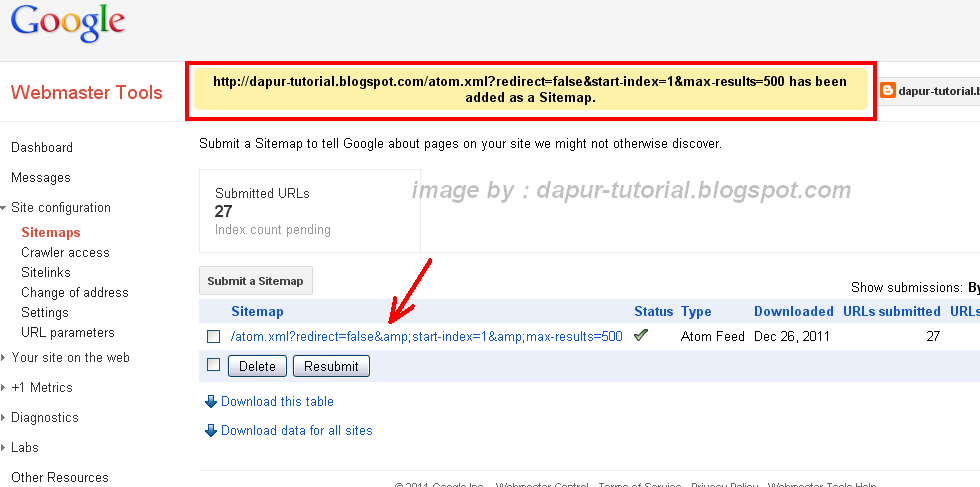Select Sitemaps in the sidebar

pyautogui.click(x=51, y=233)
